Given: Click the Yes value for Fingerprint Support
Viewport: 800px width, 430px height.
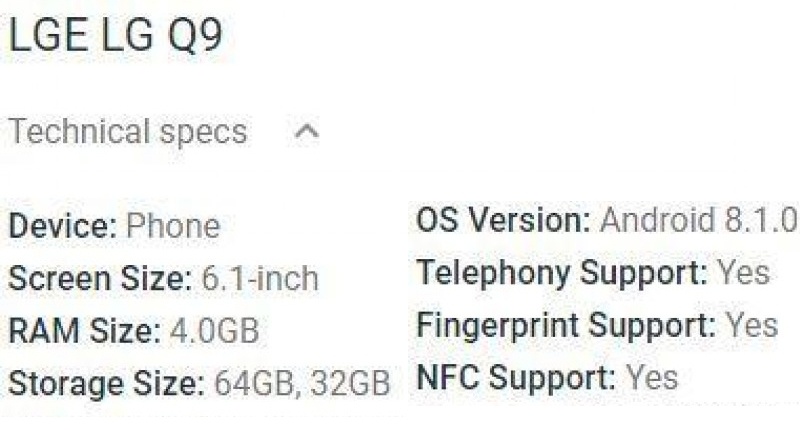Looking at the screenshot, I should coord(751,325).
